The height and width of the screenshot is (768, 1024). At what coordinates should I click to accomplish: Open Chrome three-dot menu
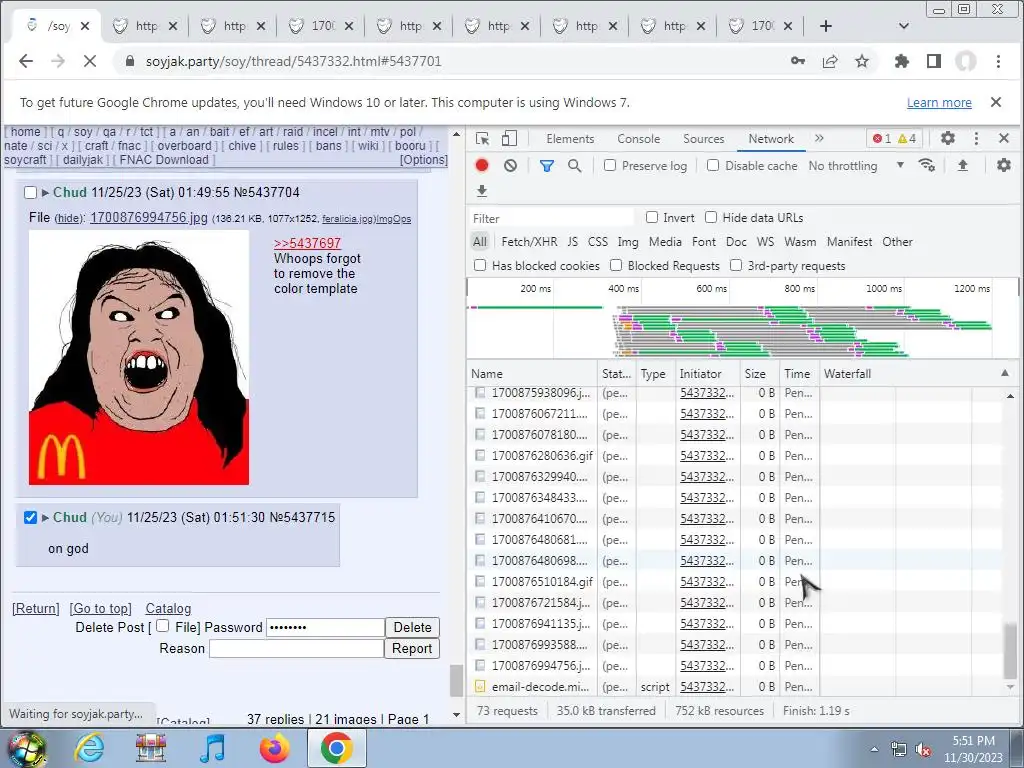[998, 61]
